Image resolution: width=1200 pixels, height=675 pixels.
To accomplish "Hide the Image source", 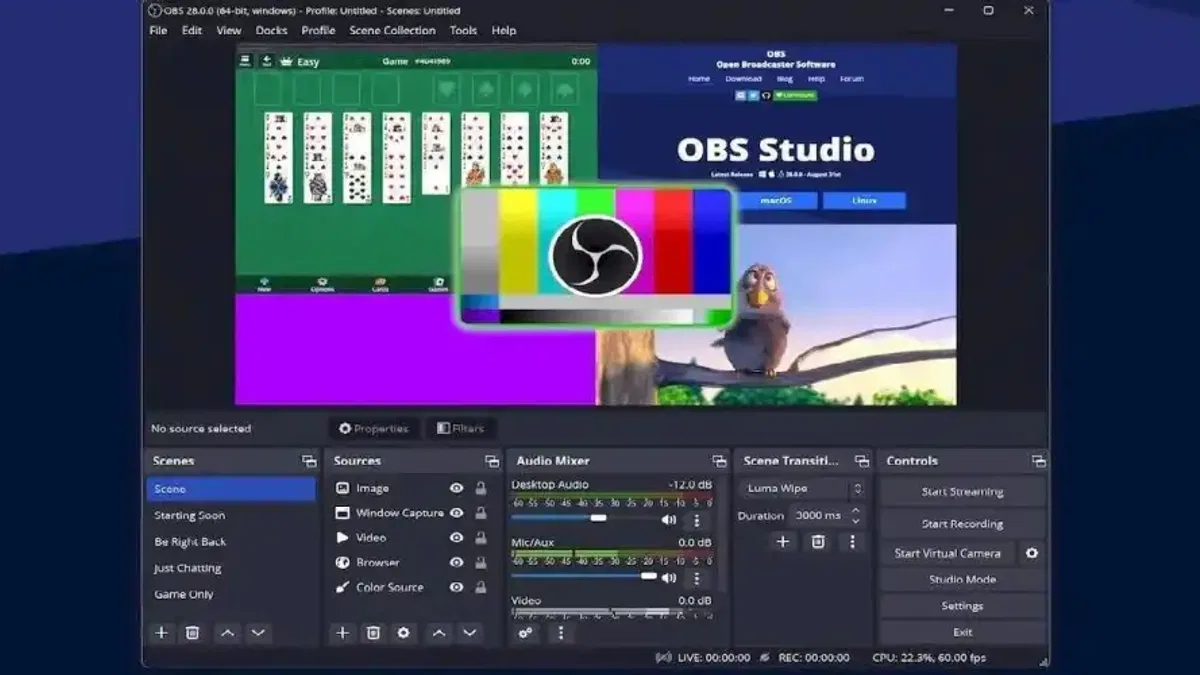I will point(456,488).
